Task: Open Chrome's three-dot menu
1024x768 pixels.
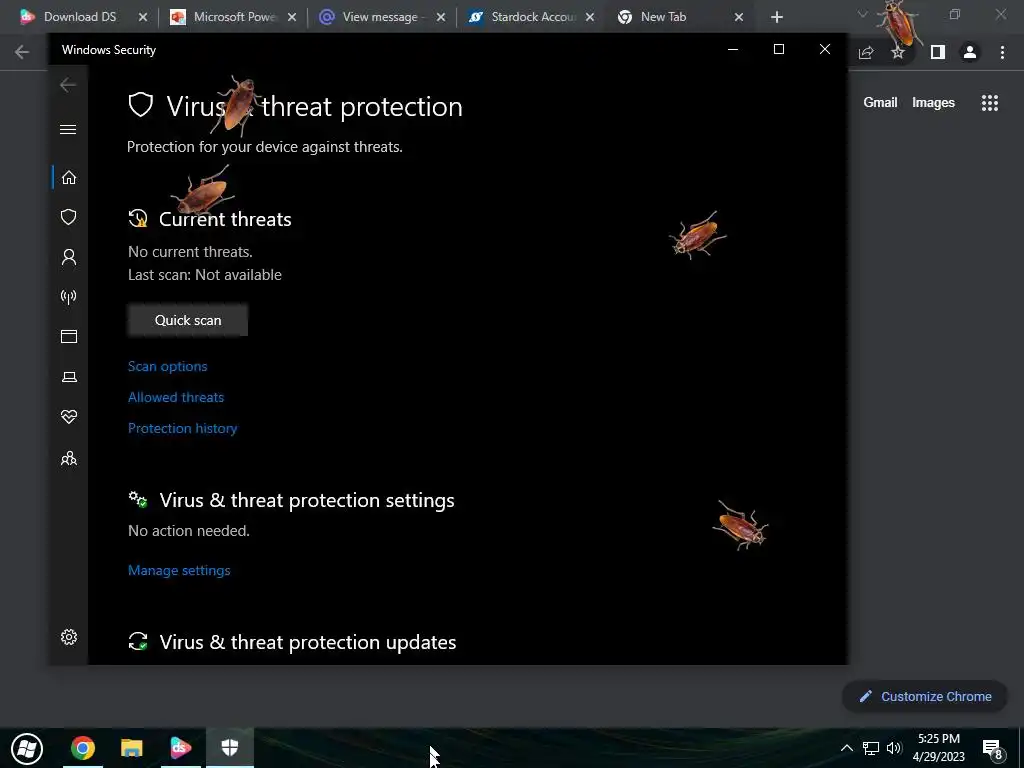Action: (1002, 52)
